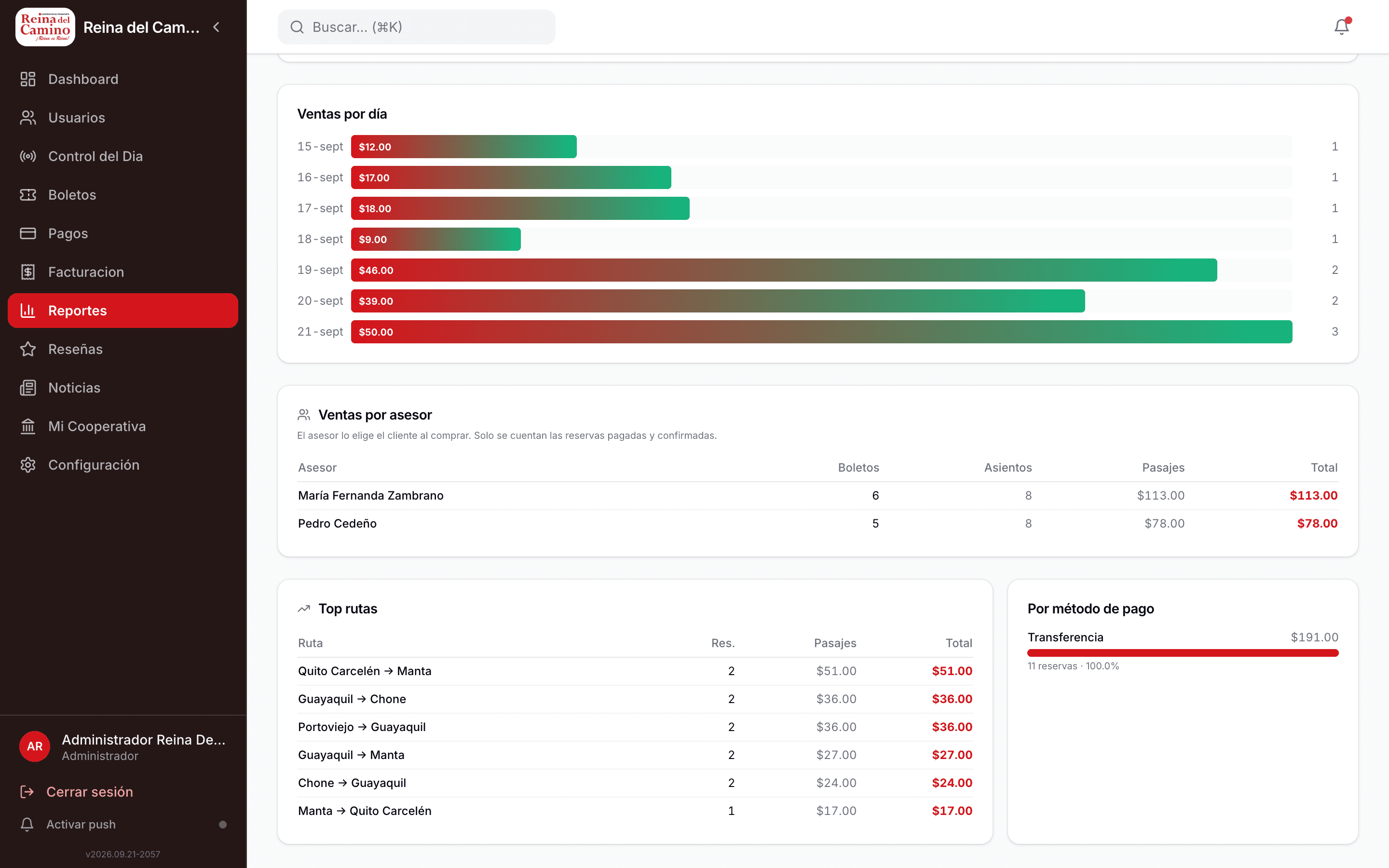Click the Pagos card icon
Image resolution: width=1389 pixels, height=868 pixels.
tap(27, 233)
